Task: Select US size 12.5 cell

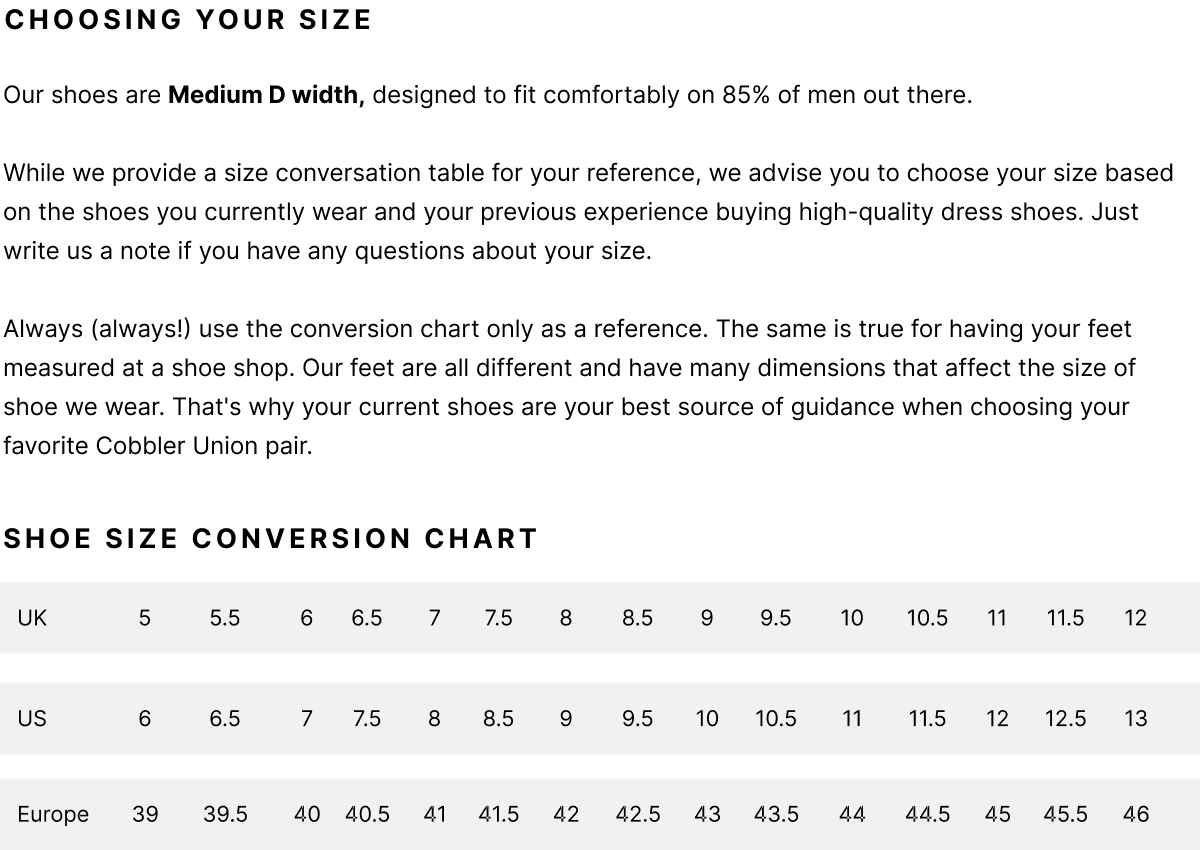Action: [1065, 718]
